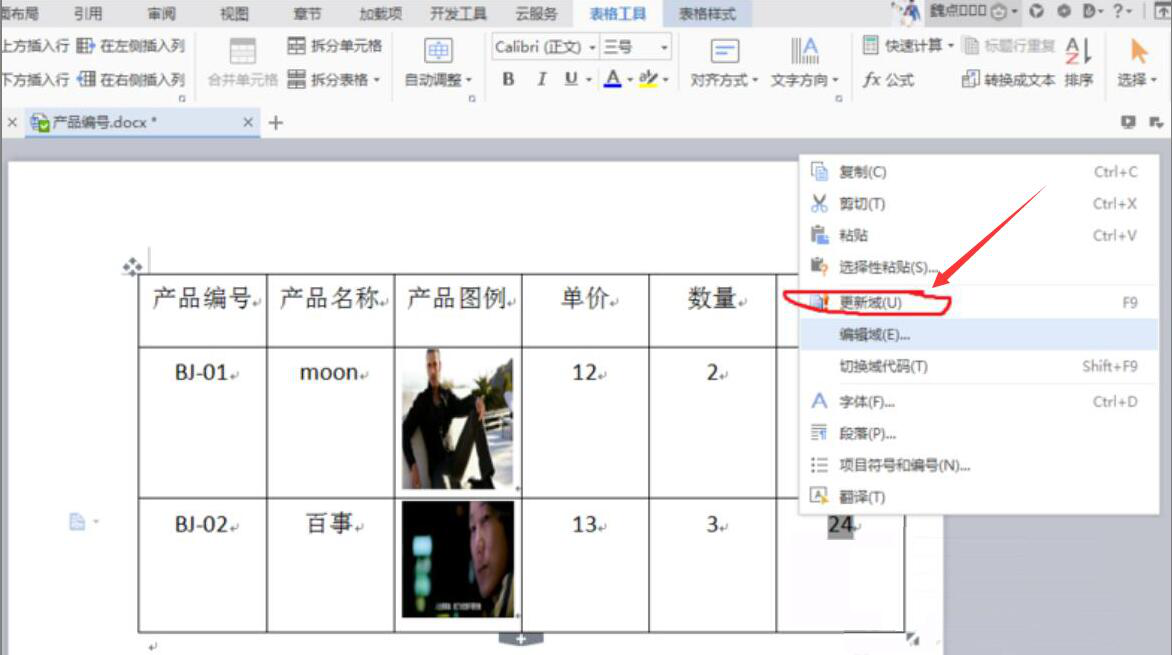Open the Split Table option
This screenshot has height=655, width=1172.
334,79
